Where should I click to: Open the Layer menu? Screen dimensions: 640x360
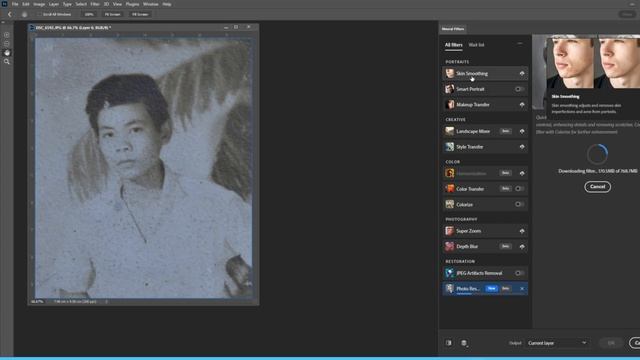click(x=54, y=4)
